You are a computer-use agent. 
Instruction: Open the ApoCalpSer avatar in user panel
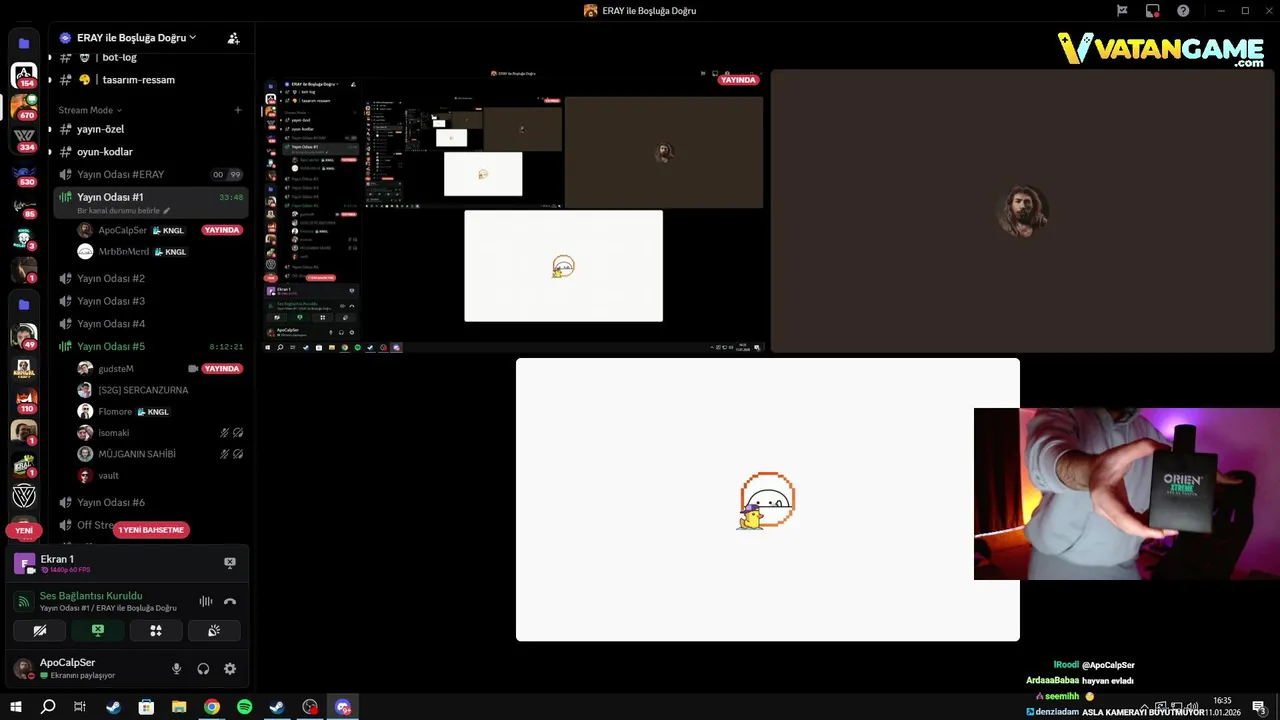(x=23, y=669)
